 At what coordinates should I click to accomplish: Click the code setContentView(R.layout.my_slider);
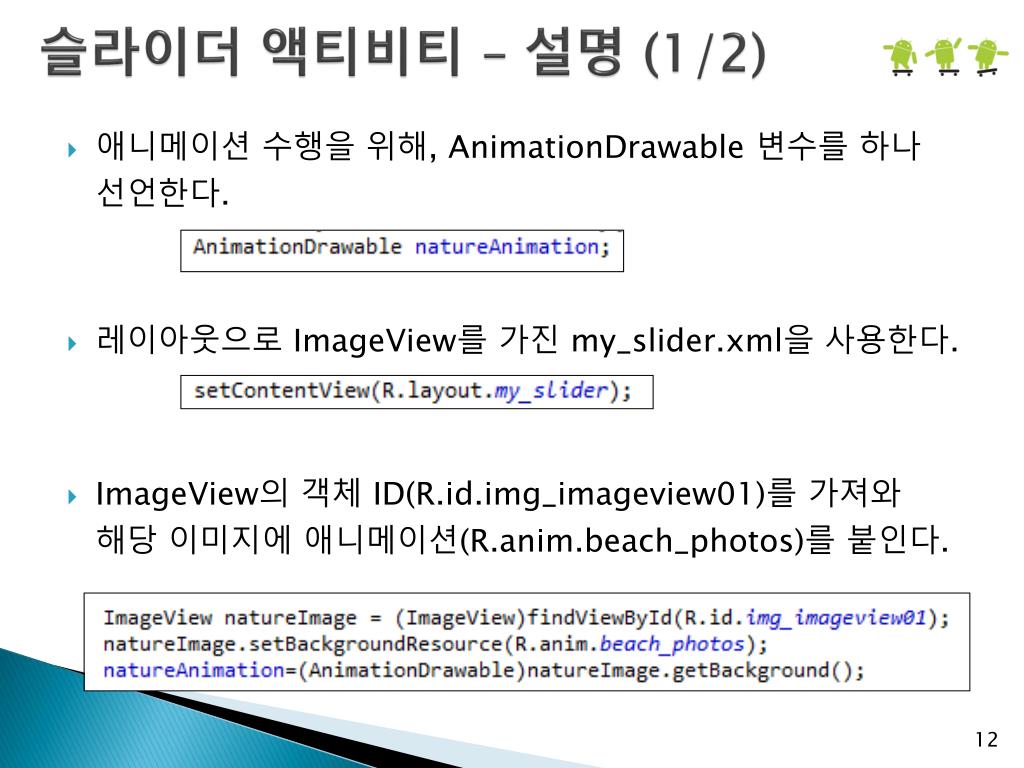417,391
